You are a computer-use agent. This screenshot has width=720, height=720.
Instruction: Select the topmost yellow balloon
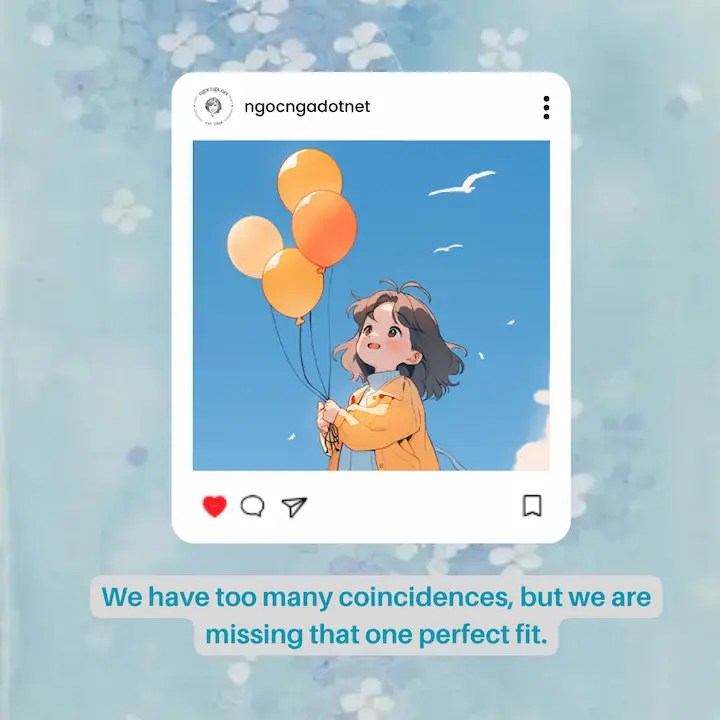309,178
